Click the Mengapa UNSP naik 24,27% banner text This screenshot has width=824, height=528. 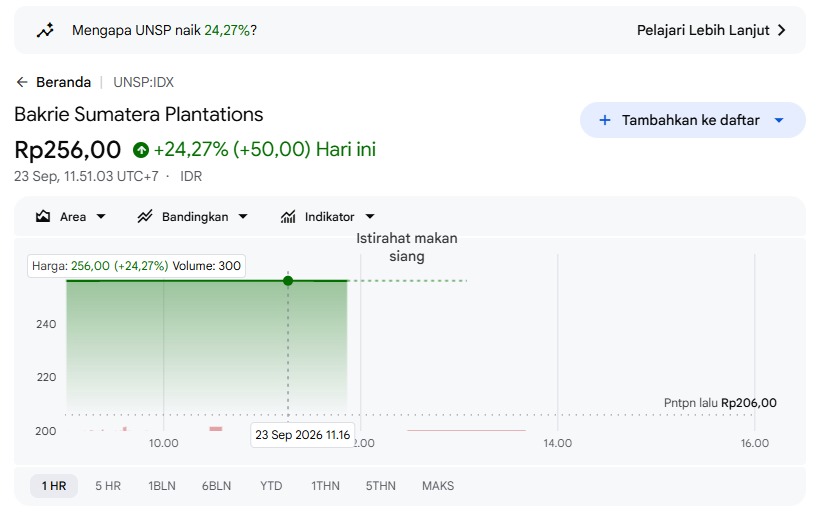[164, 30]
